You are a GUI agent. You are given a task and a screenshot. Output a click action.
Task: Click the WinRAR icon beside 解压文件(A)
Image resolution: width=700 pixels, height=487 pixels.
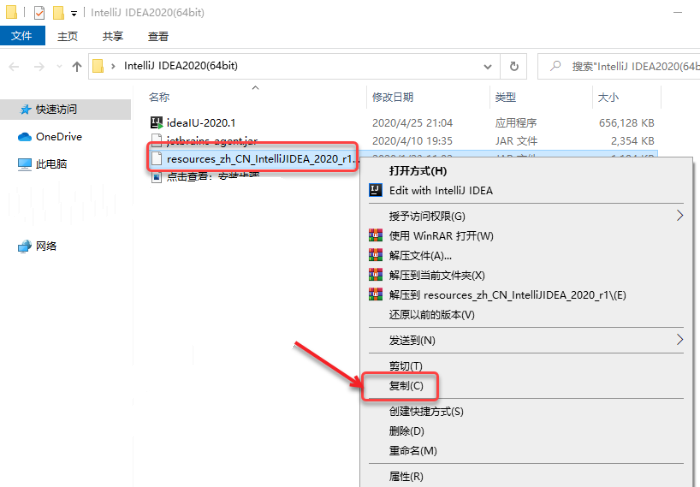[375, 255]
